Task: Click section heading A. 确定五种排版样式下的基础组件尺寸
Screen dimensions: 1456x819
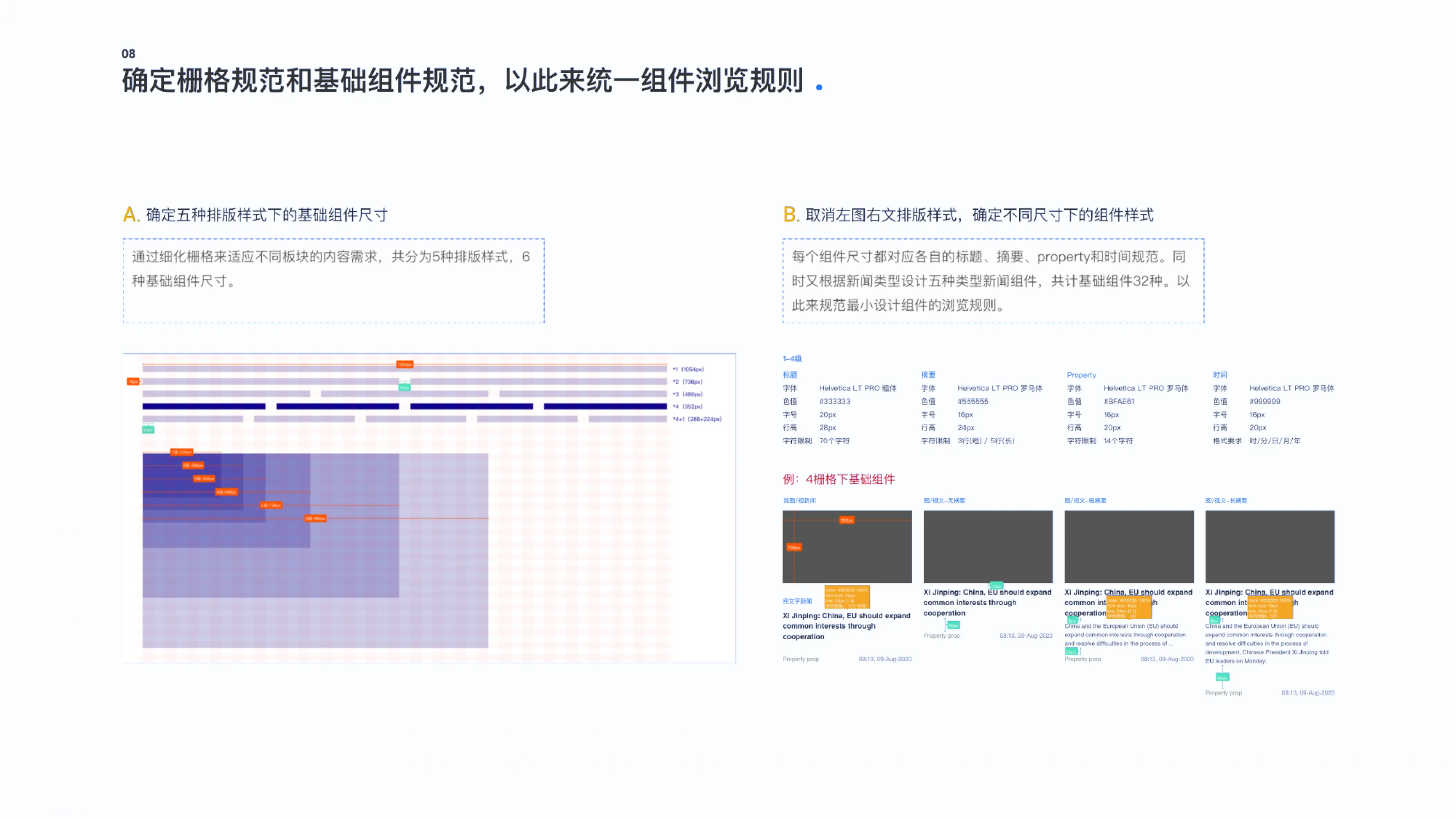Action: click(x=255, y=215)
